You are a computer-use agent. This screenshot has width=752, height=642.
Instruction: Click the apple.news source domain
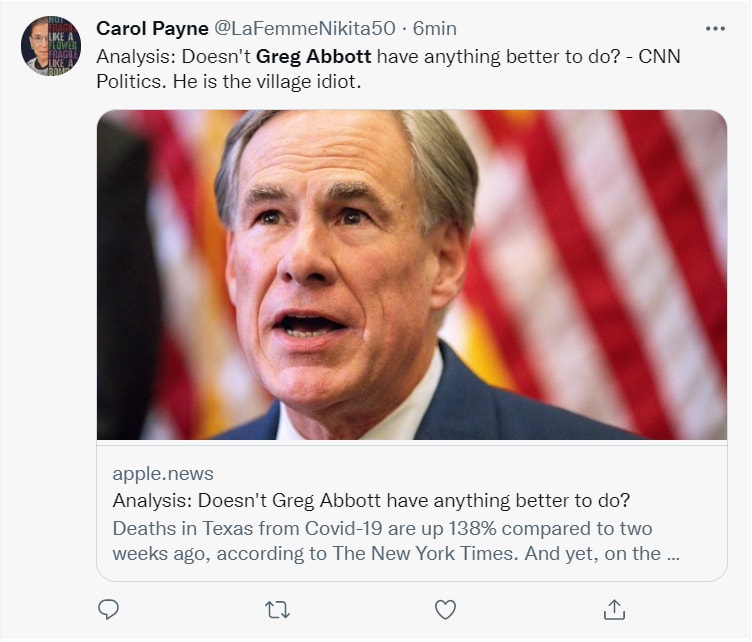click(x=163, y=473)
